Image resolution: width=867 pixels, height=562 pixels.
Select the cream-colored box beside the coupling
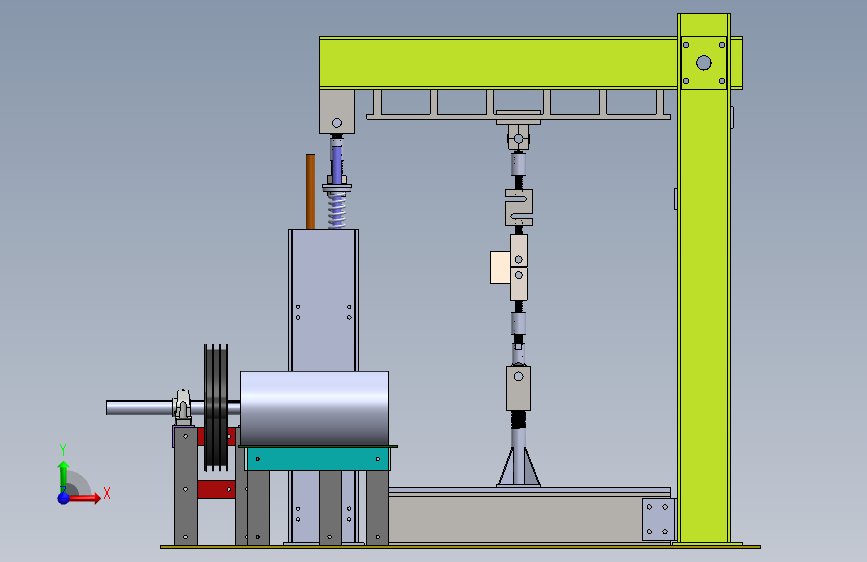[500, 268]
